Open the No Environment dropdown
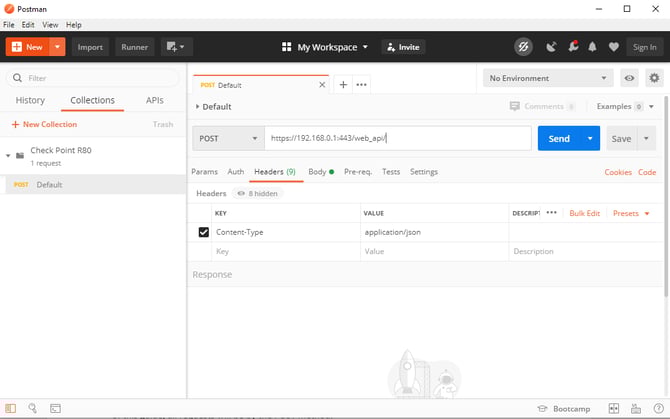Screen dimensions: 670x419 (549, 78)
